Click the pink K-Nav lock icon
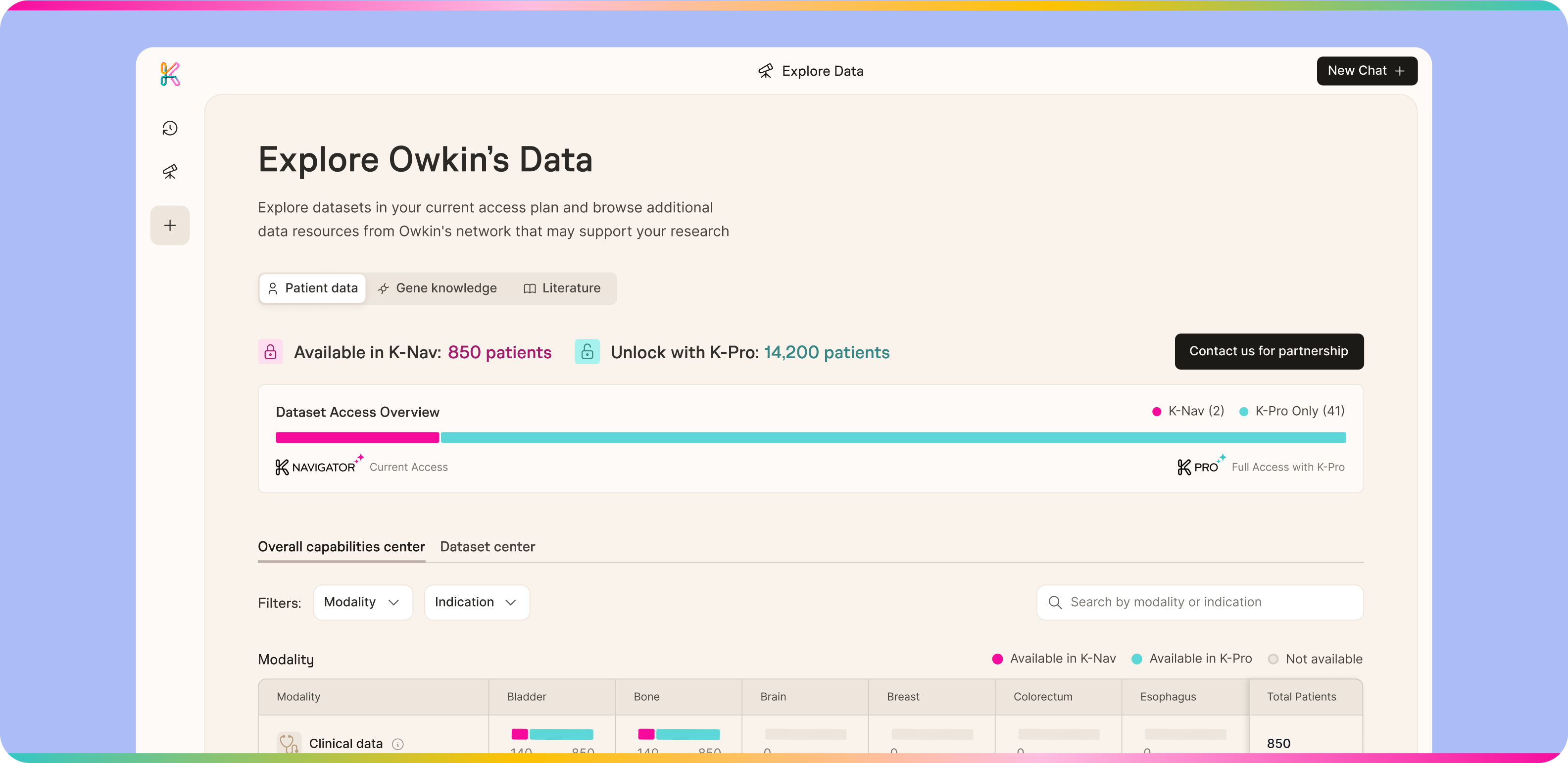This screenshot has height=763, width=1568. tap(270, 352)
